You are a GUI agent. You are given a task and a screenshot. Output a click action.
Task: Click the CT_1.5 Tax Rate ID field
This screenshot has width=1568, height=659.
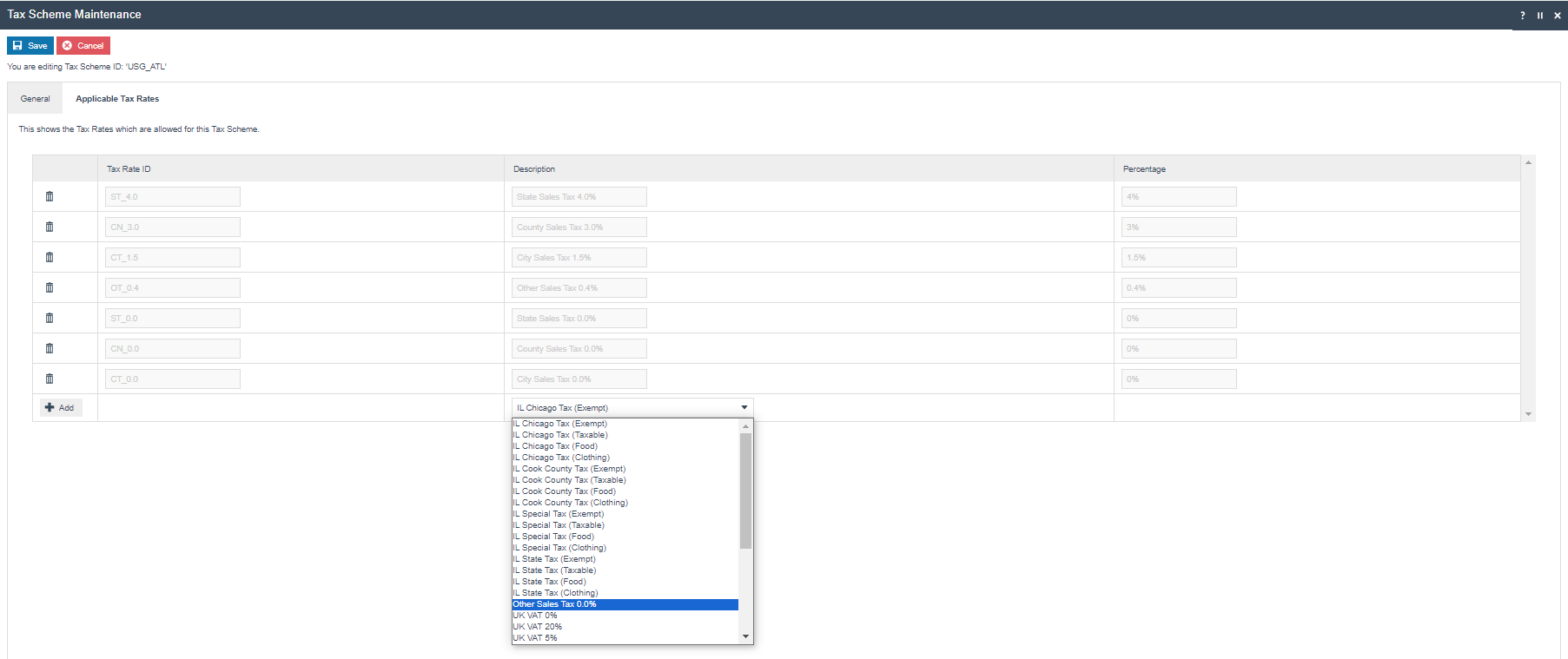tap(173, 258)
